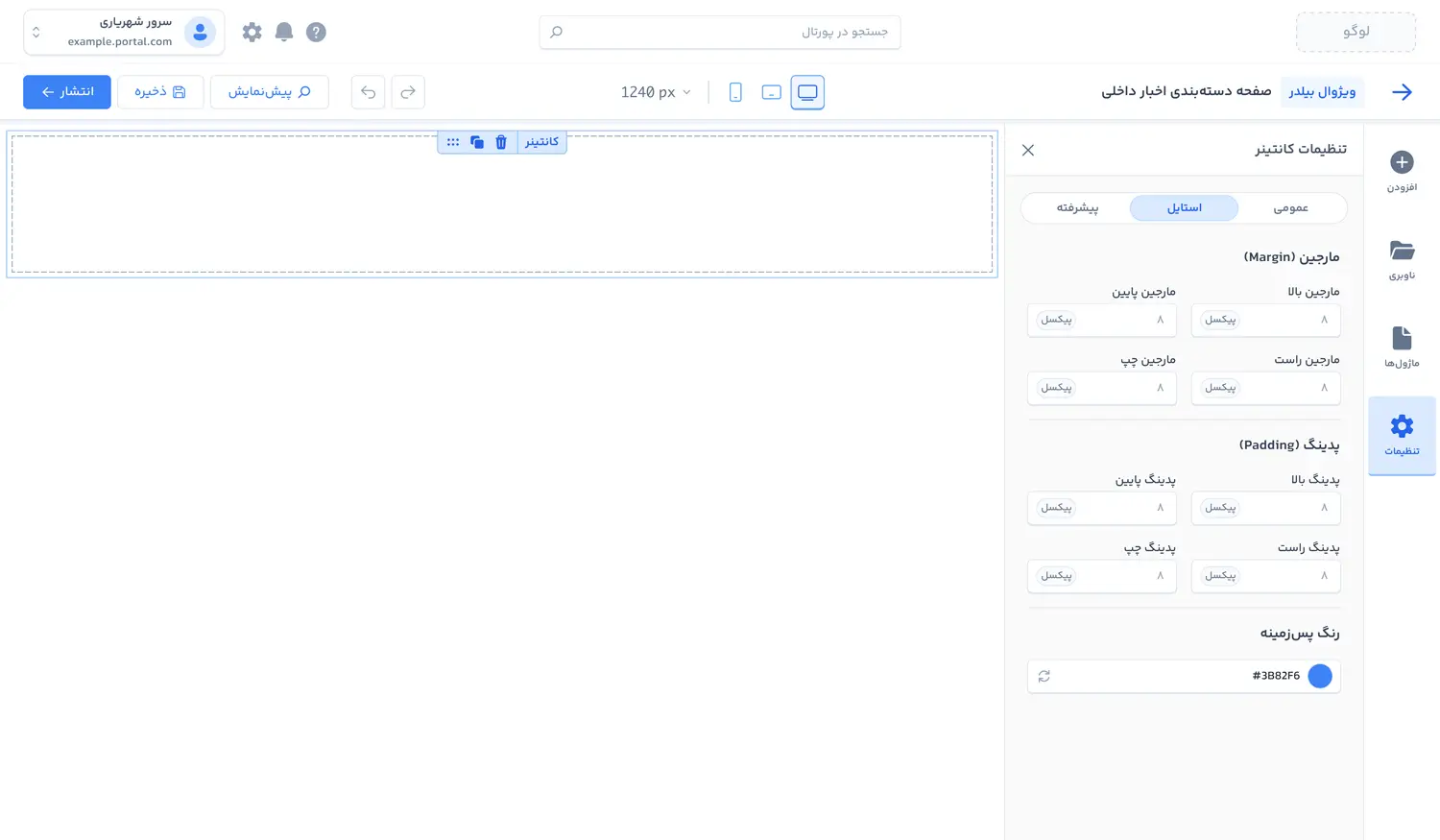Open the notifications bell
This screenshot has width=1440, height=840.
[284, 32]
